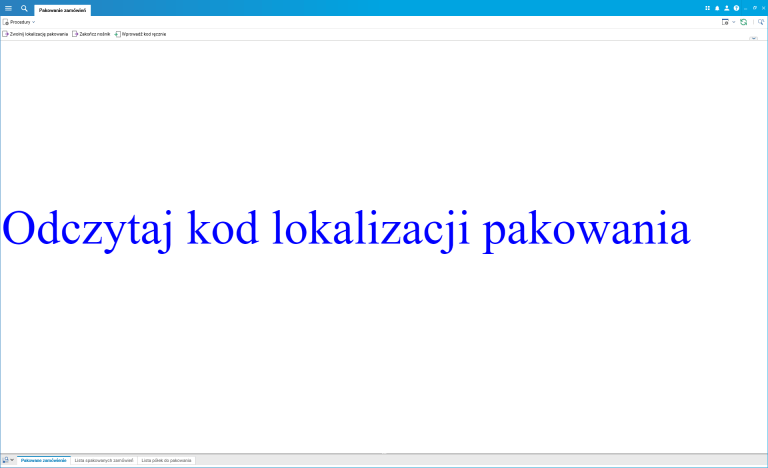
Task: Open notifications bell icon
Action: pyautogui.click(x=717, y=8)
